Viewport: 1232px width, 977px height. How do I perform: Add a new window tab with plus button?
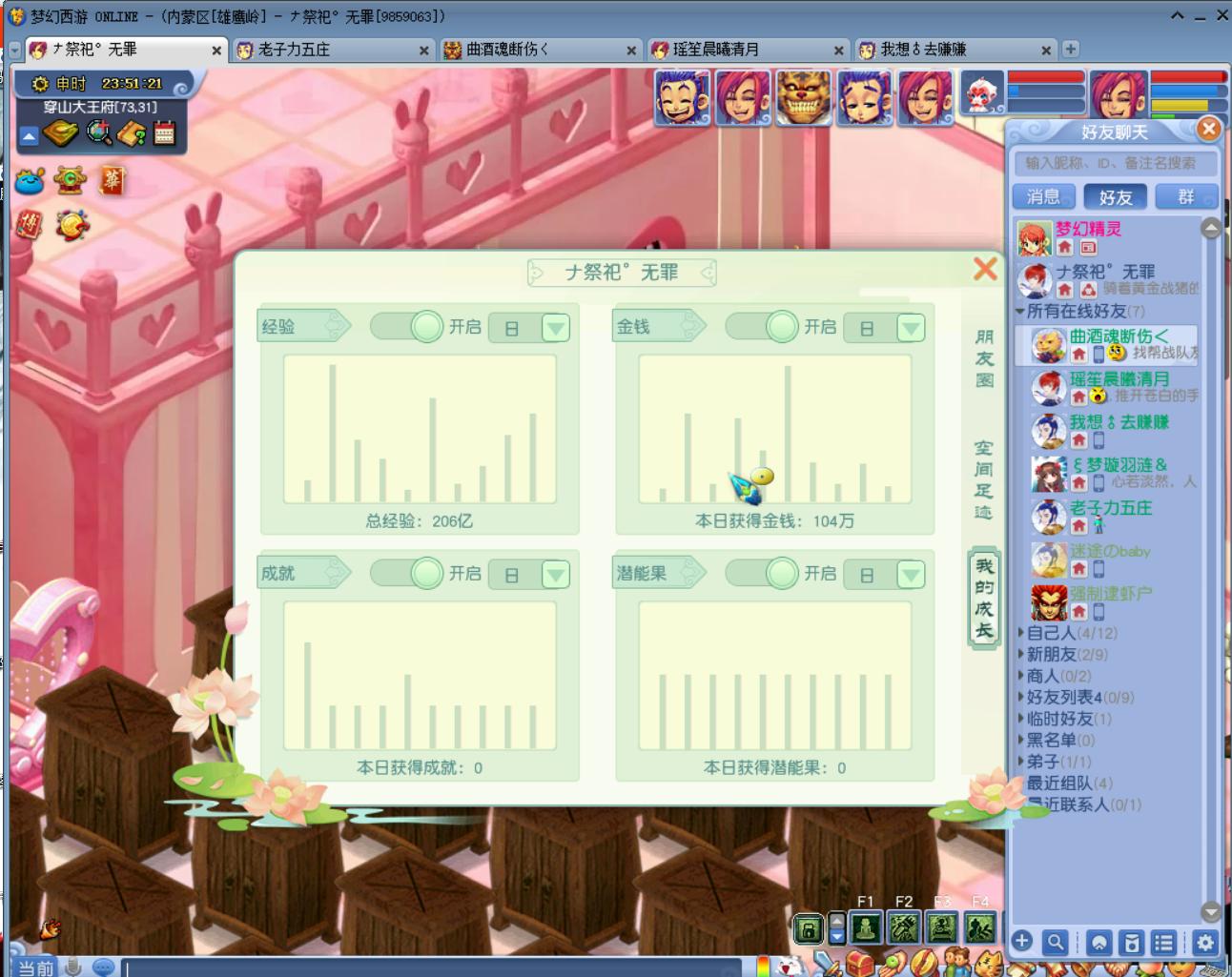pyautogui.click(x=1070, y=49)
